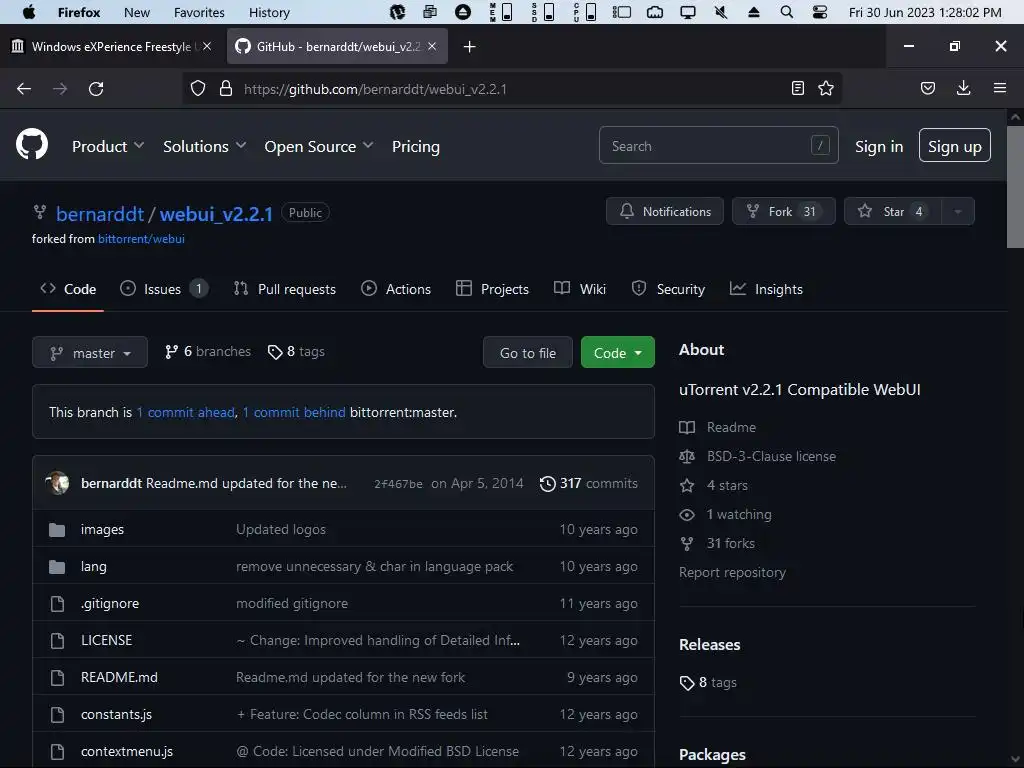Click the images folder icon

[57, 530]
